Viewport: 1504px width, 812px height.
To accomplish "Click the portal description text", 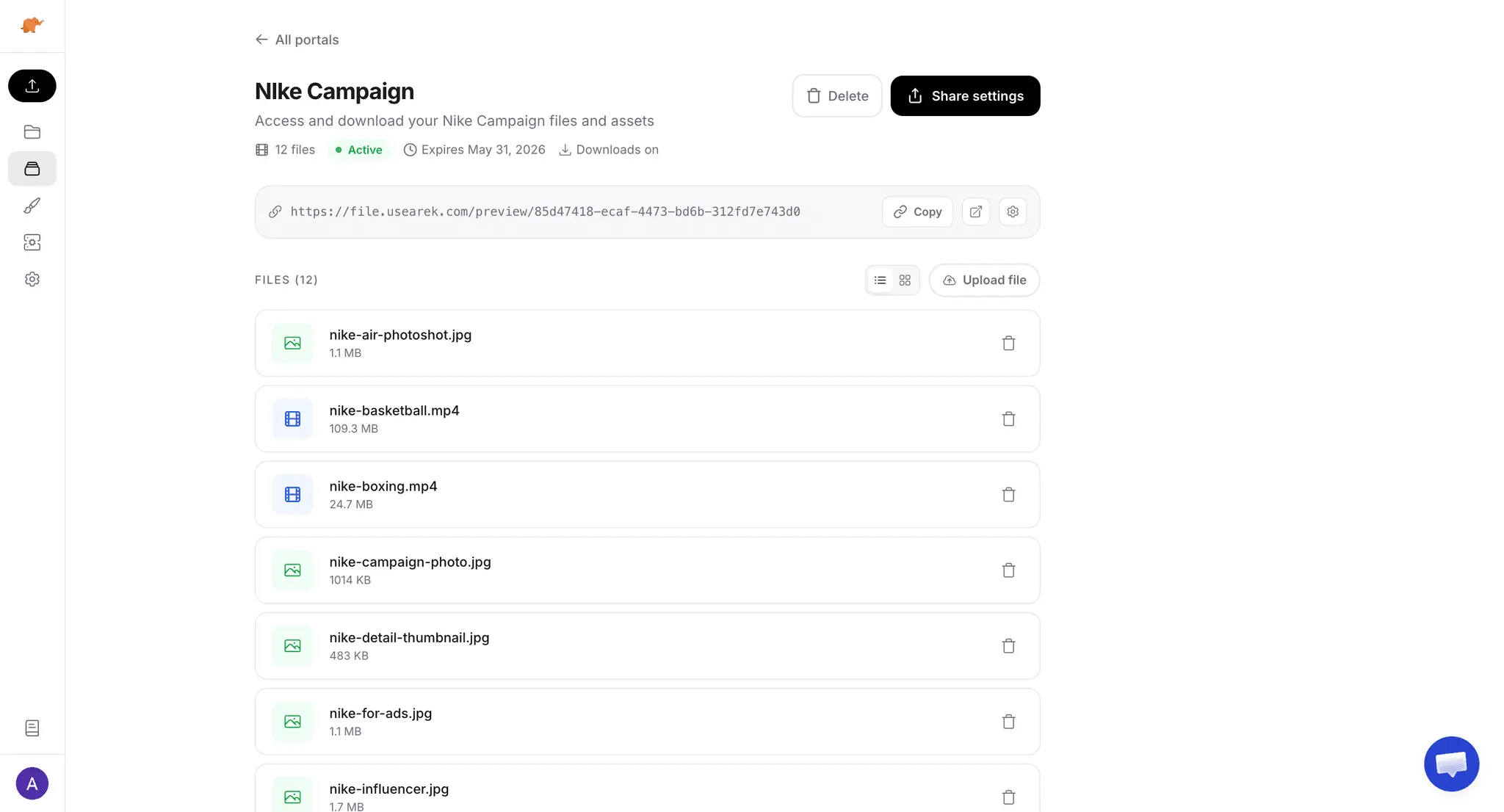I will click(455, 120).
